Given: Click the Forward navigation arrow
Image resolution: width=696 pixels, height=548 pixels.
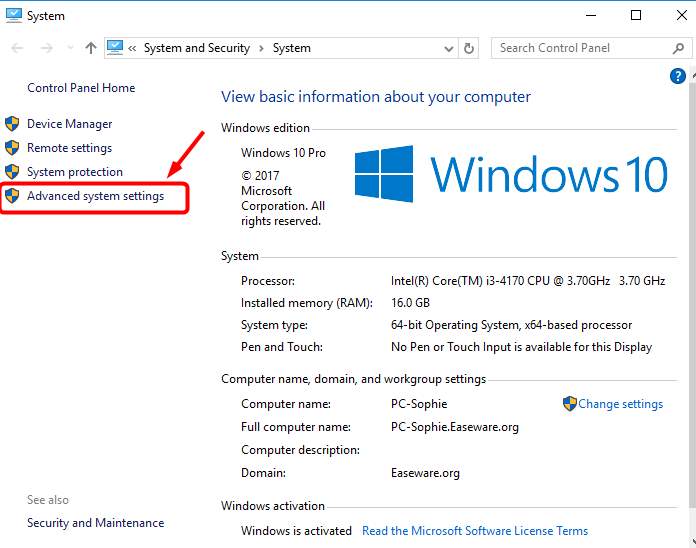Looking at the screenshot, I should pos(47,48).
